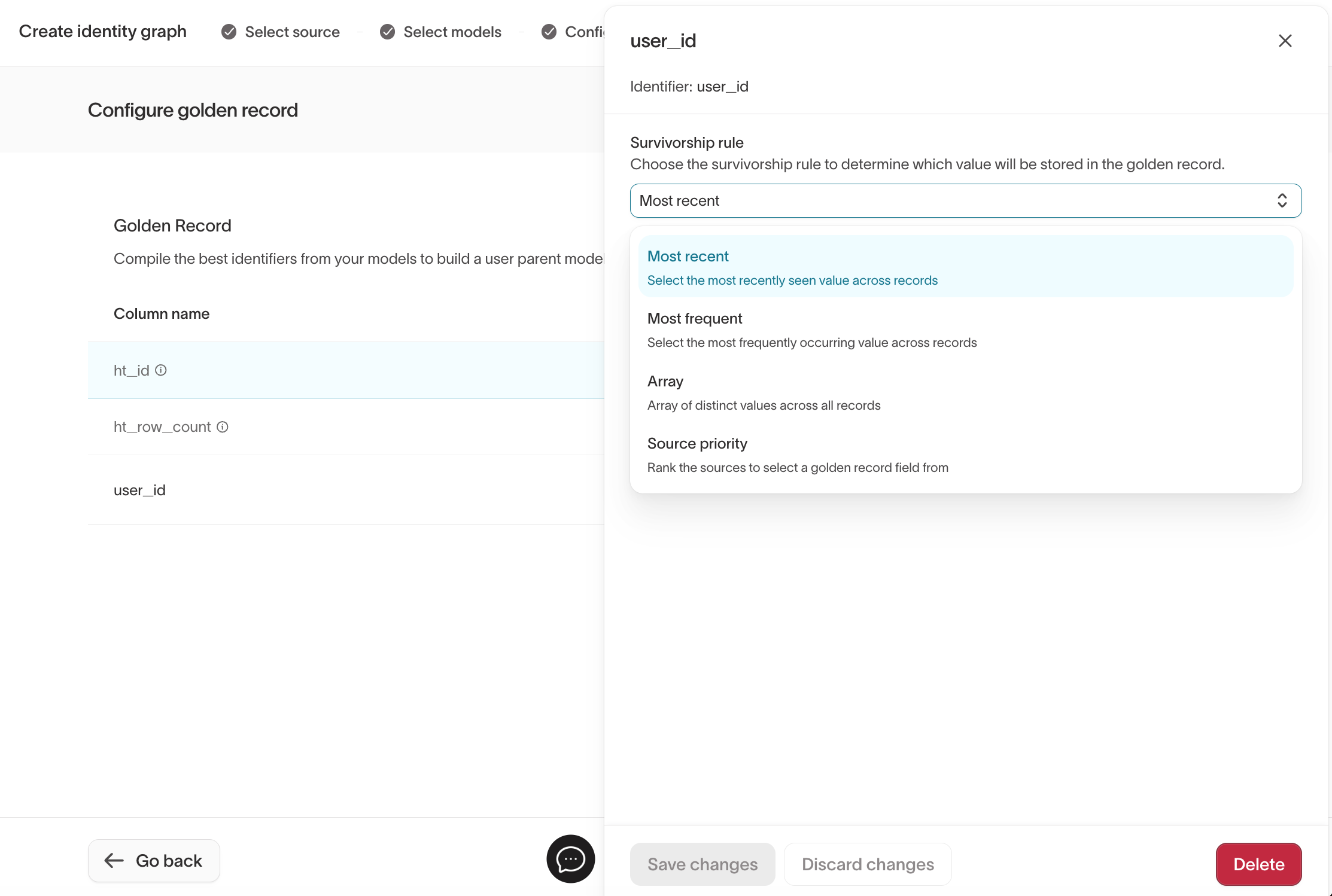Click the Go back arrow icon
The width and height of the screenshot is (1332, 896).
point(114,861)
